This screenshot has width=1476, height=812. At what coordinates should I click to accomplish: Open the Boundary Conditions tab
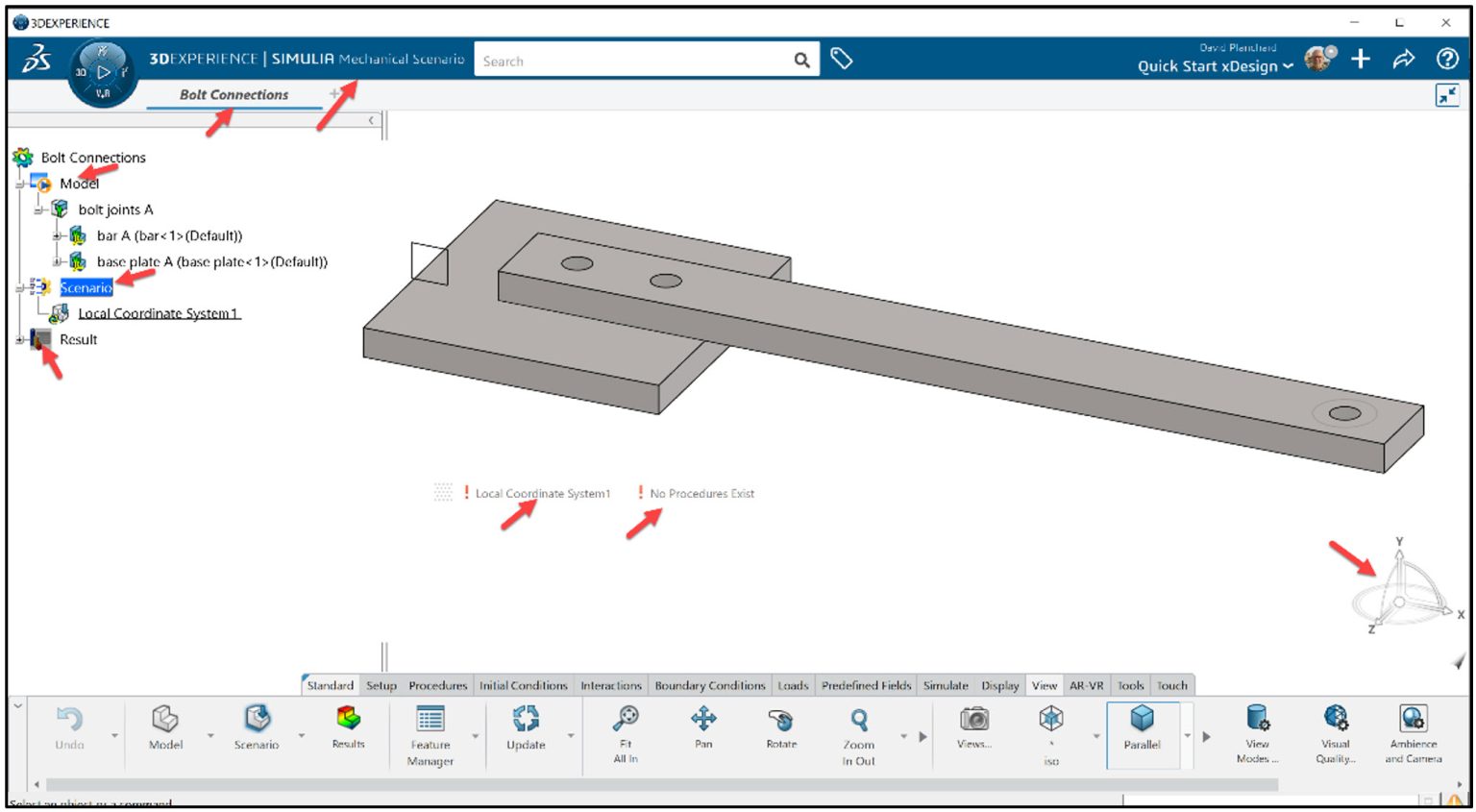point(710,685)
